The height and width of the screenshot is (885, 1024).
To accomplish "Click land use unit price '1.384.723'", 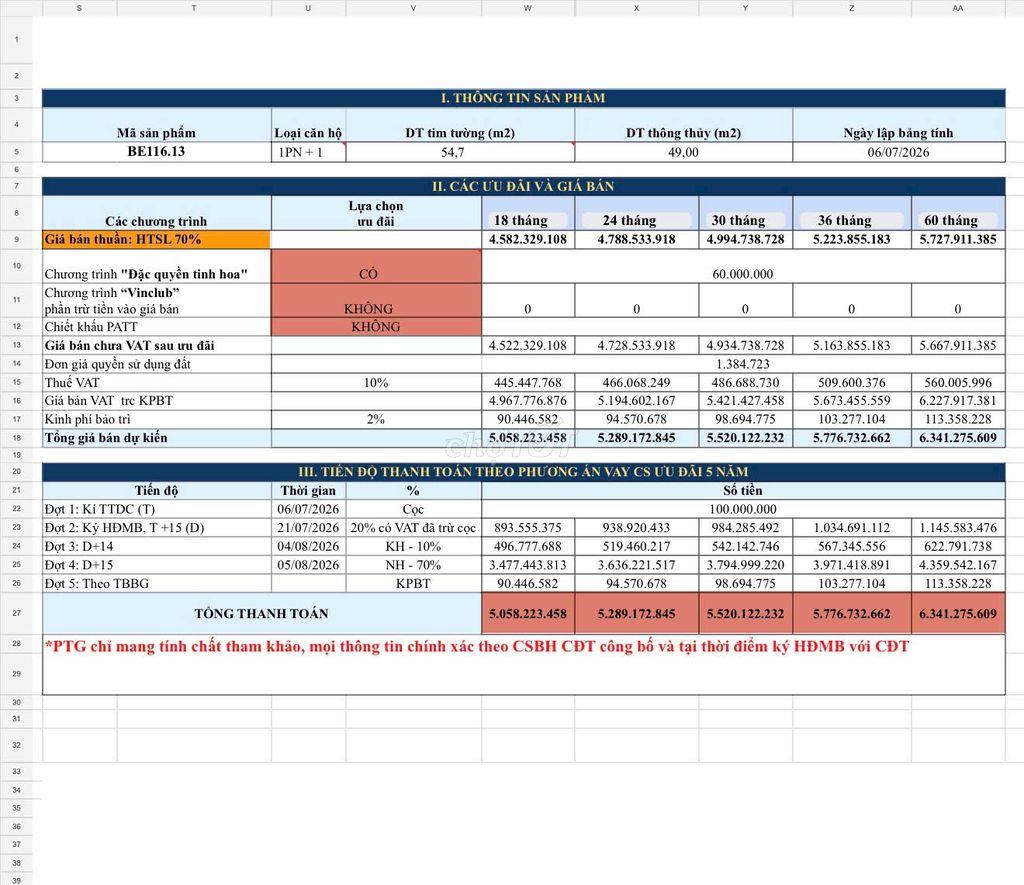I will [743, 364].
